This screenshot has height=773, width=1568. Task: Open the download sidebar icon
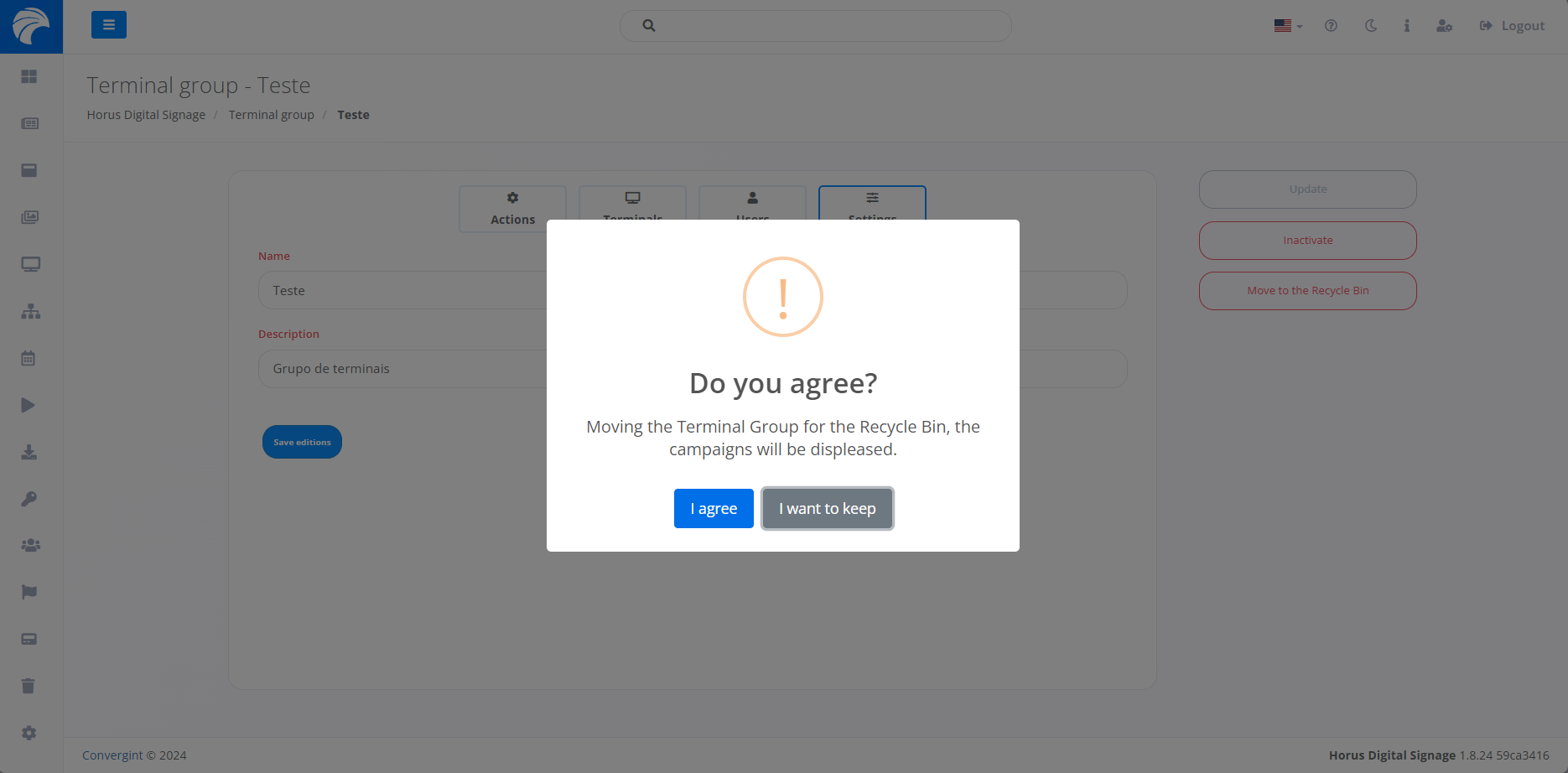(29, 452)
